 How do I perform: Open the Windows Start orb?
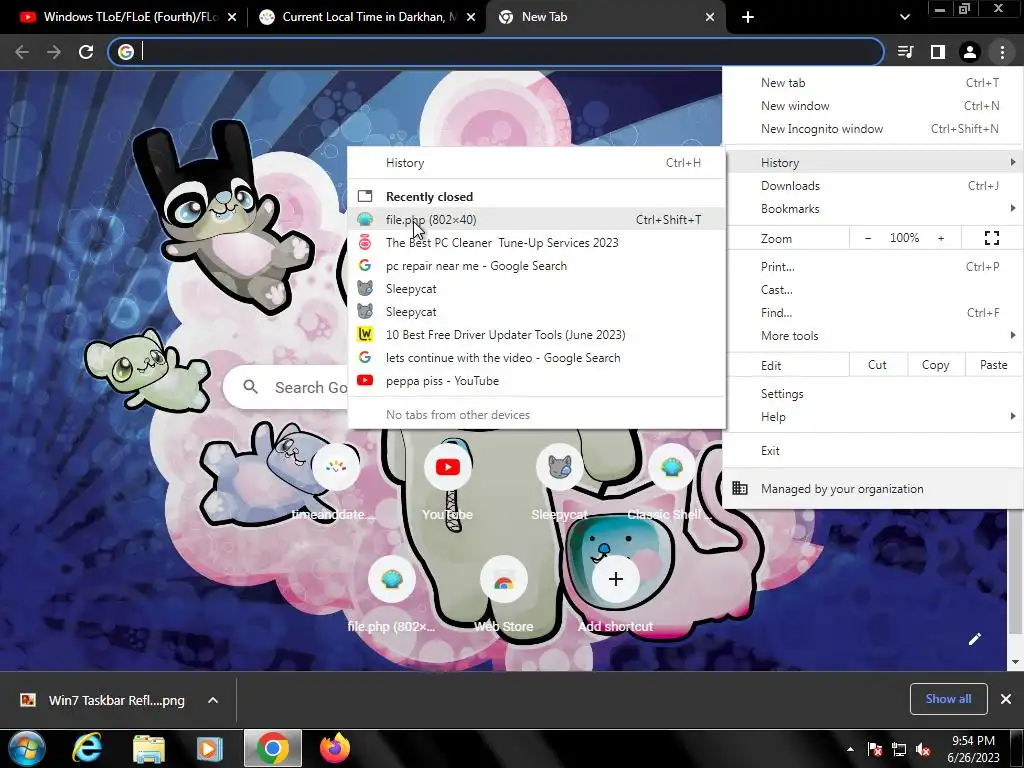coord(26,748)
